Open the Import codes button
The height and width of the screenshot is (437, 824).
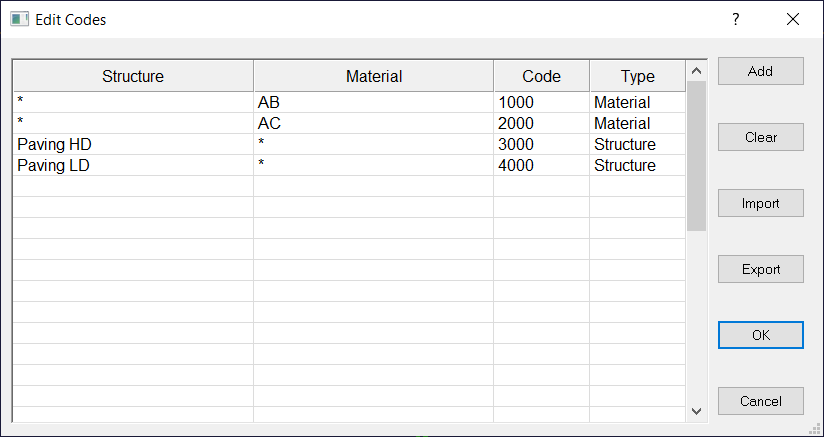(x=760, y=203)
